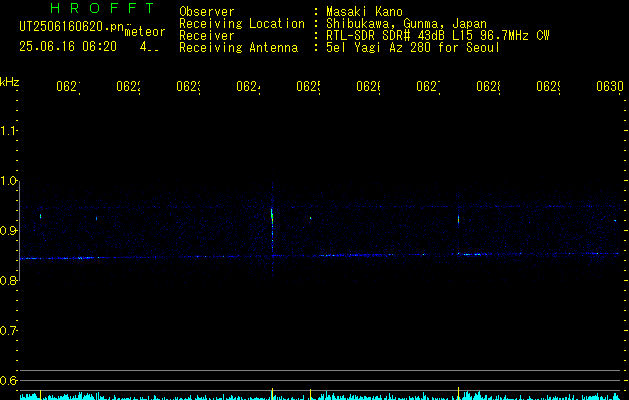Click the Receiving Antenna label
Screen dimensions: 629x400
pyautogui.click(x=238, y=48)
